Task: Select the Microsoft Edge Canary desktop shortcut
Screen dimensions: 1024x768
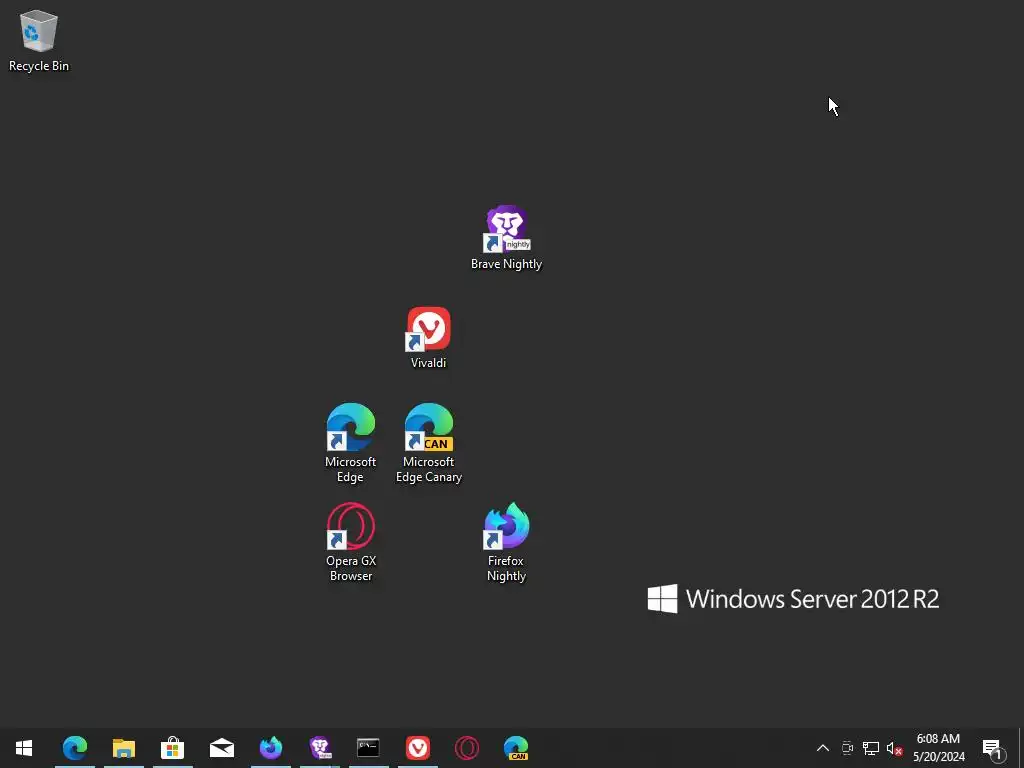Action: [428, 443]
